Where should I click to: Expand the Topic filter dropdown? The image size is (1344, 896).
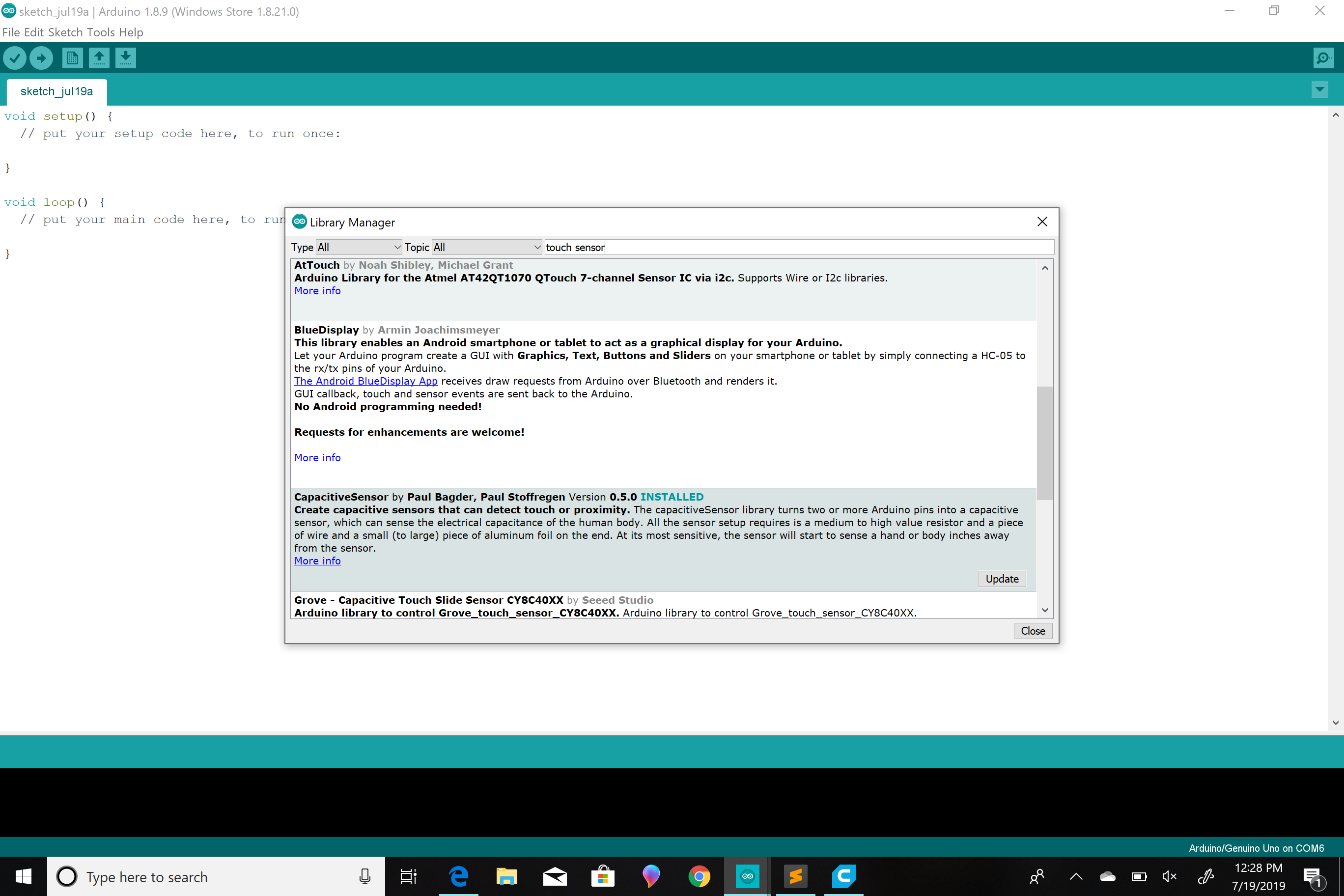487,248
